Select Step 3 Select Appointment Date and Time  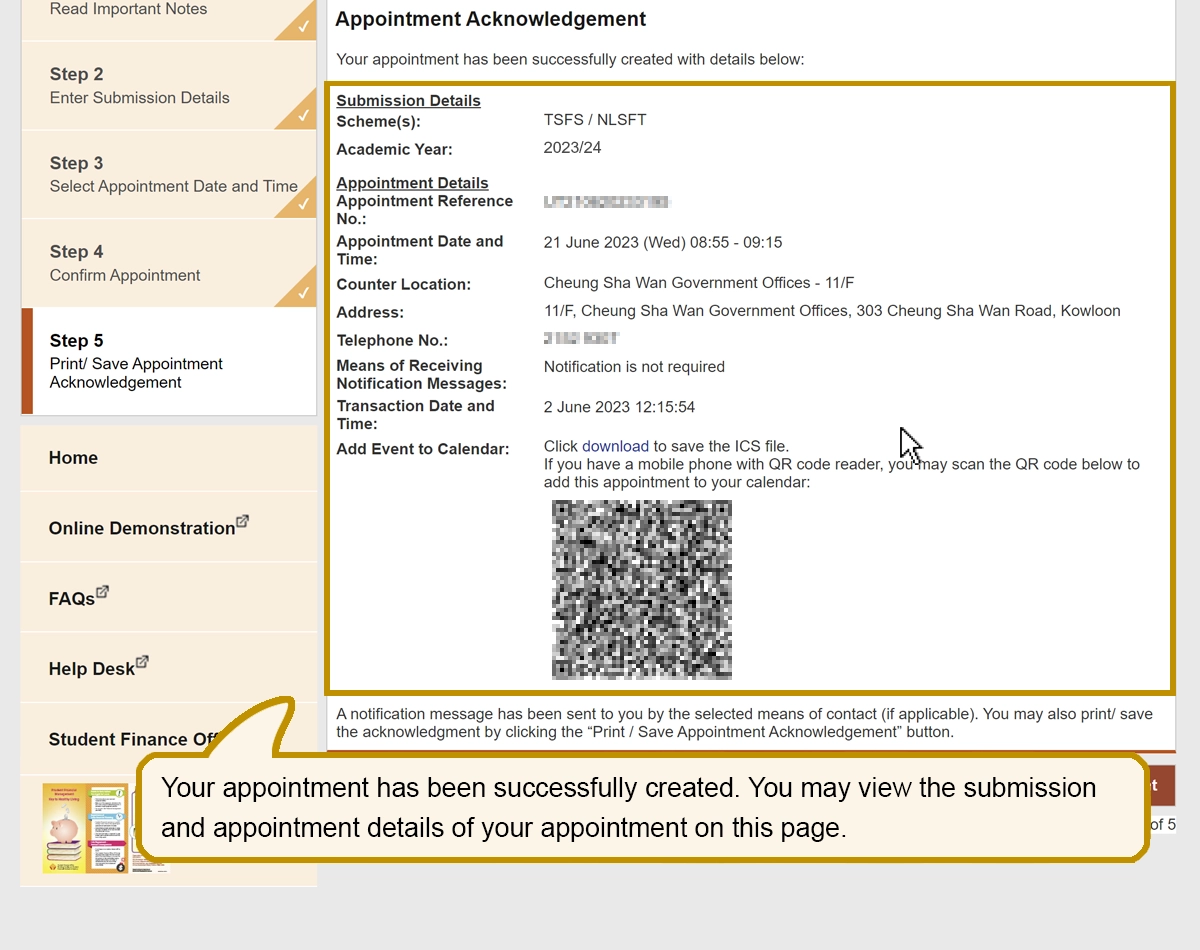tap(168, 175)
